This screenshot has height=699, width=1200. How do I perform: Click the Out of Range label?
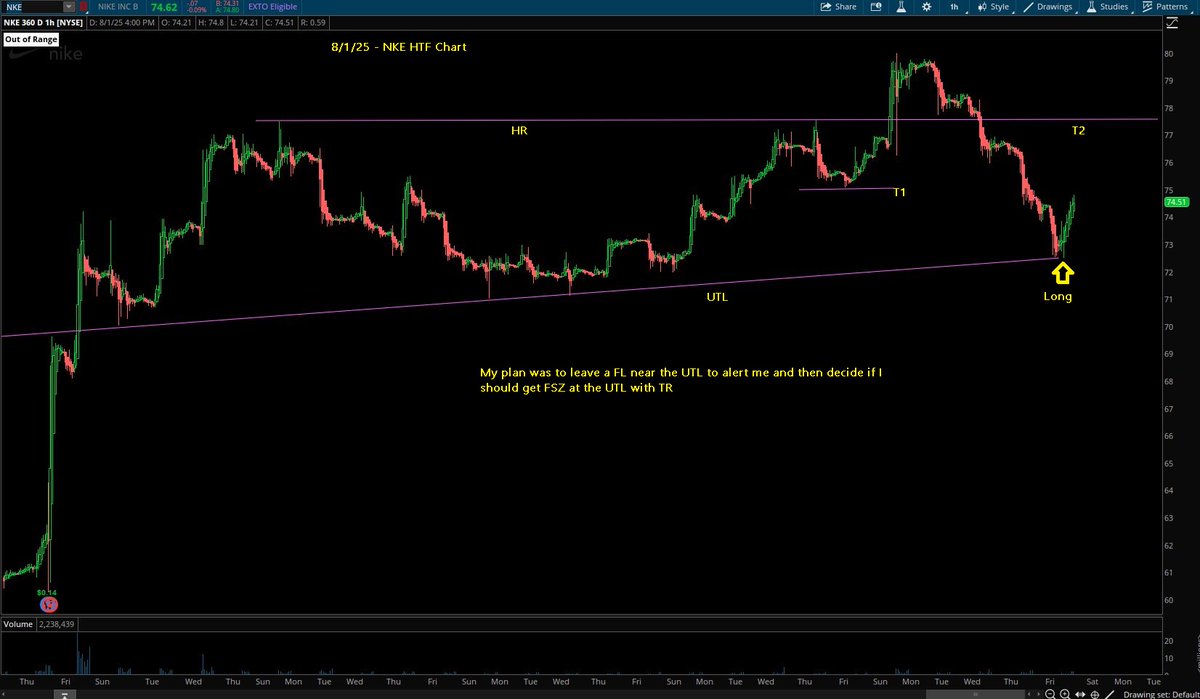coord(30,39)
